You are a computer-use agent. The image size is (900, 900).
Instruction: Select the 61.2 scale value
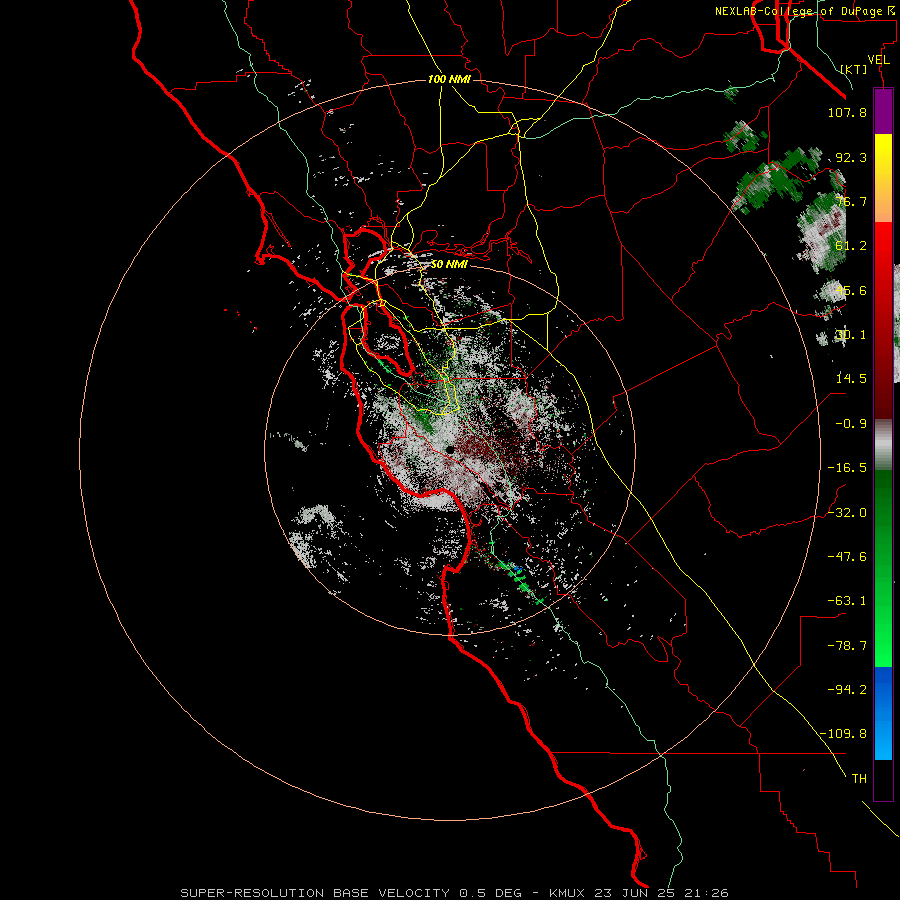(851, 246)
